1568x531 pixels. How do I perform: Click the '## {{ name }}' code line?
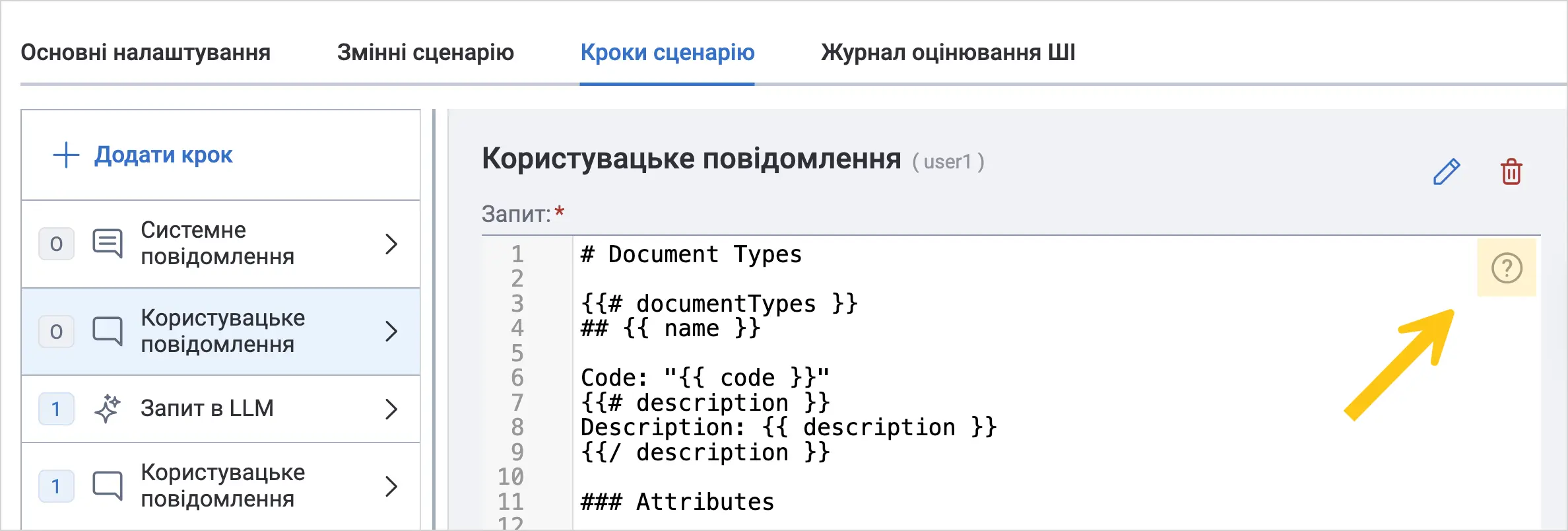670,328
